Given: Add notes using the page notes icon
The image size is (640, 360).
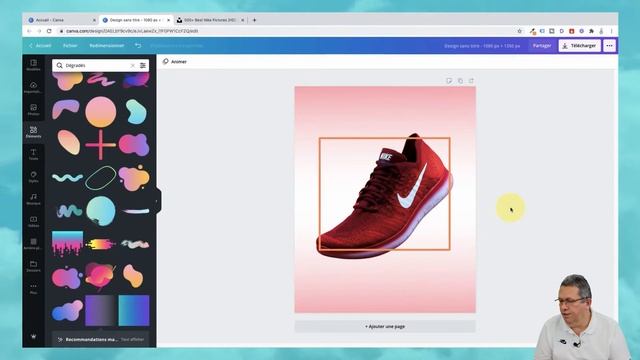Looking at the screenshot, I should pos(449,81).
